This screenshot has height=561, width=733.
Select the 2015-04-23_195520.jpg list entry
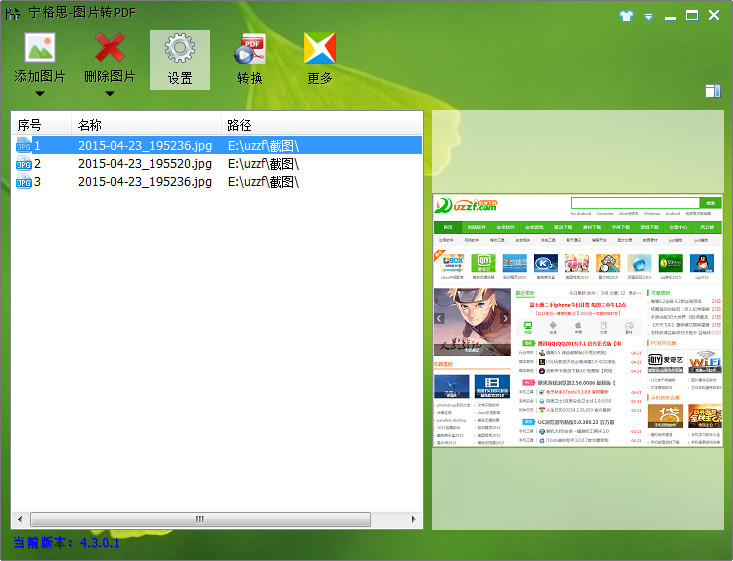tap(145, 164)
